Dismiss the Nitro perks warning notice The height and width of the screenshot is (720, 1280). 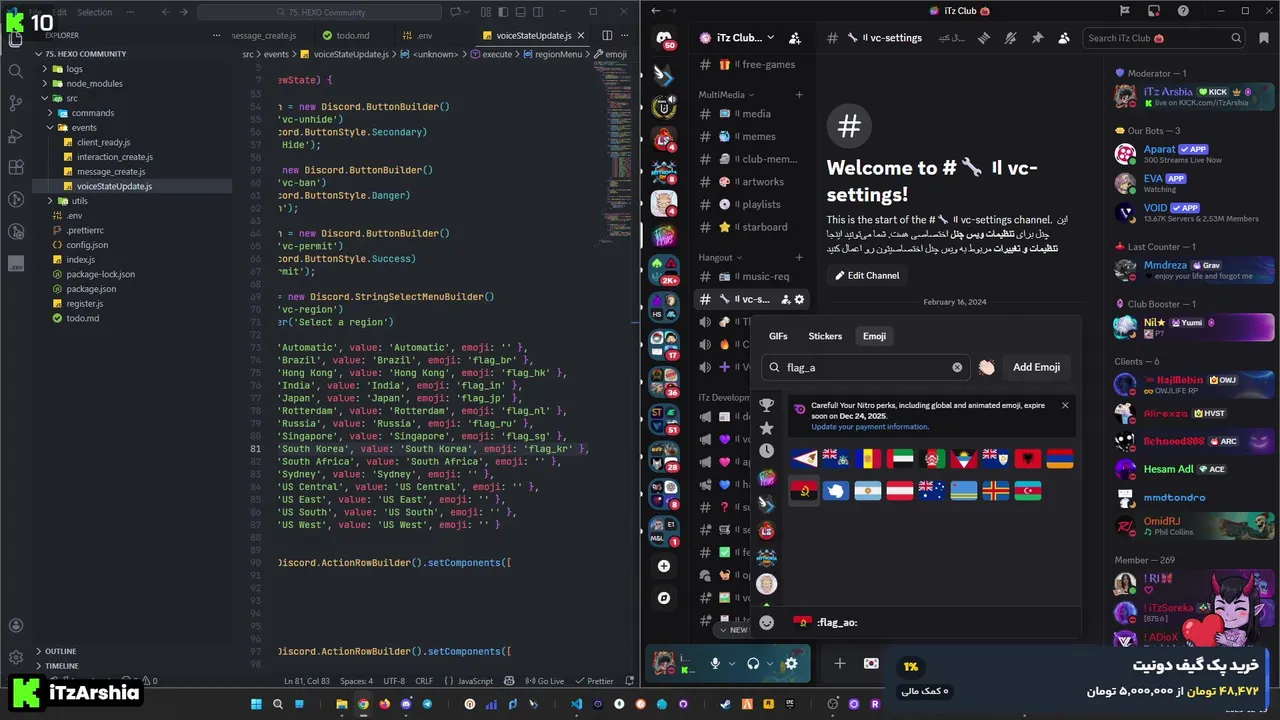[1065, 405]
